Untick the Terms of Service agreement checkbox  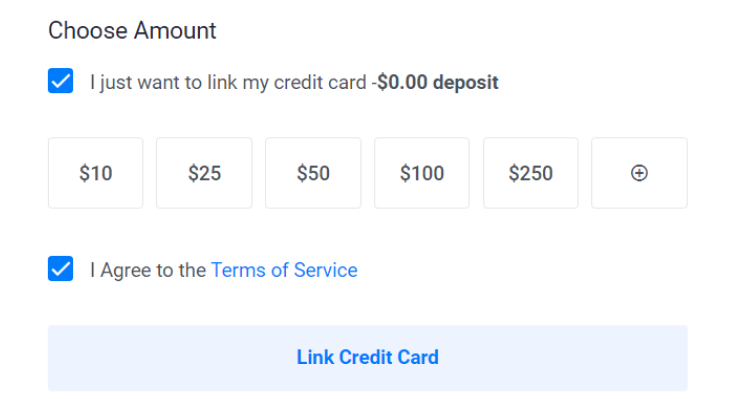pyautogui.click(x=61, y=268)
